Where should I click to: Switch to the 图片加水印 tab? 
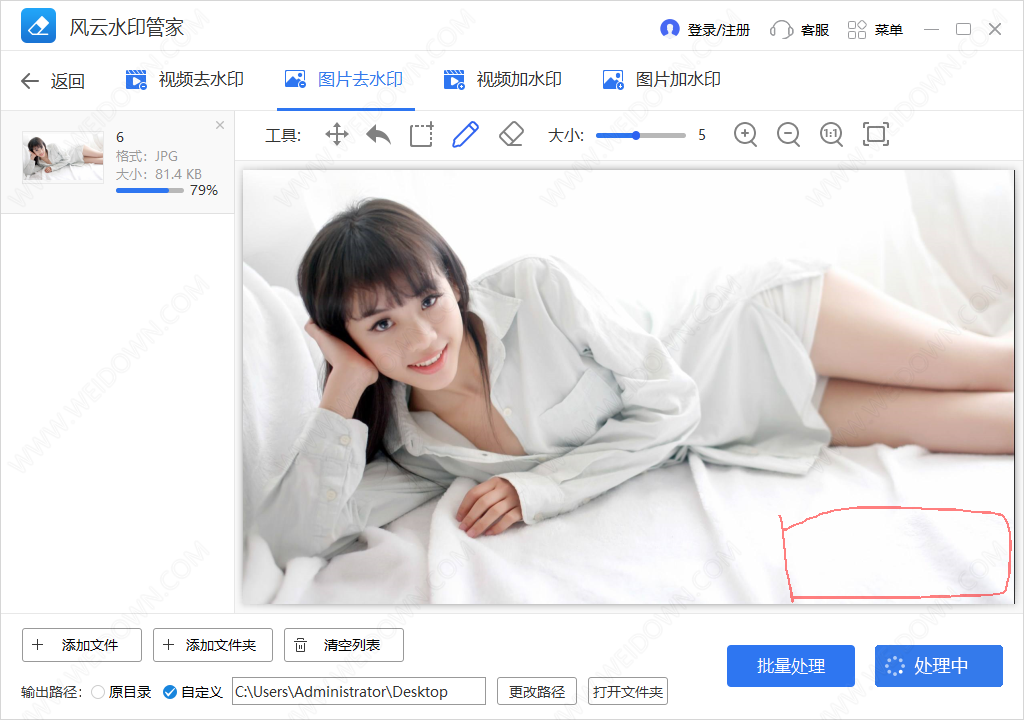tap(662, 80)
